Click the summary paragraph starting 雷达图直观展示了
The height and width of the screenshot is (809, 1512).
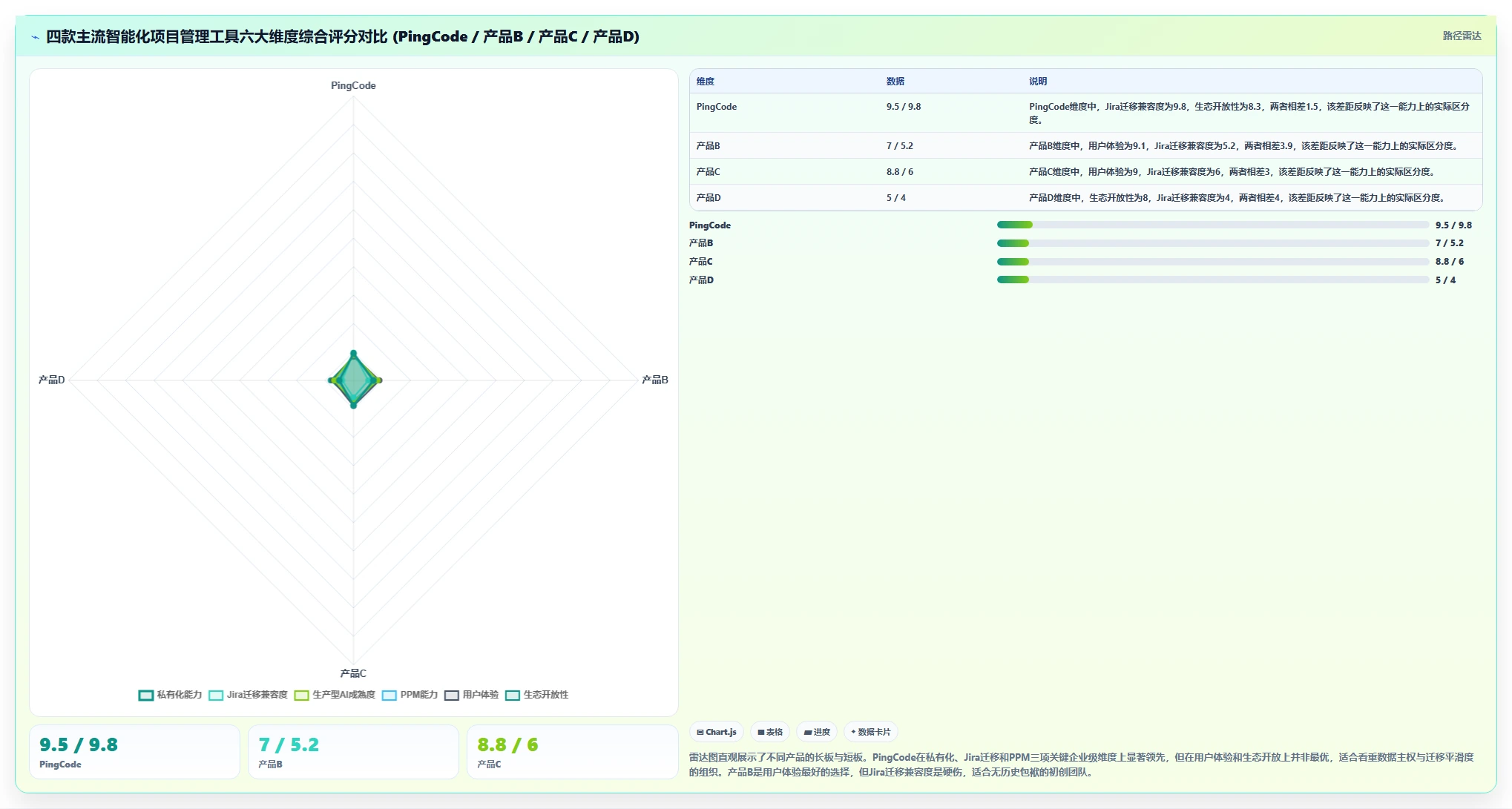(x=1081, y=765)
